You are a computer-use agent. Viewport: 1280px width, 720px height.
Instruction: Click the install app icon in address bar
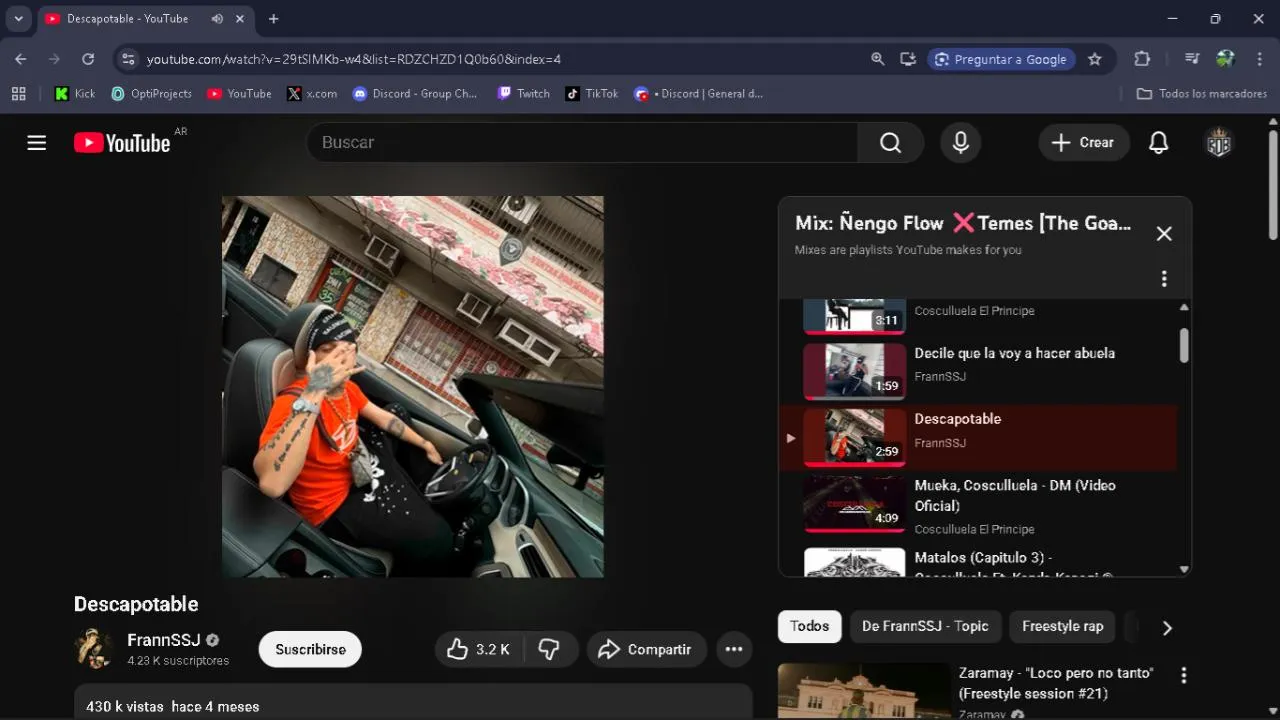coord(908,59)
